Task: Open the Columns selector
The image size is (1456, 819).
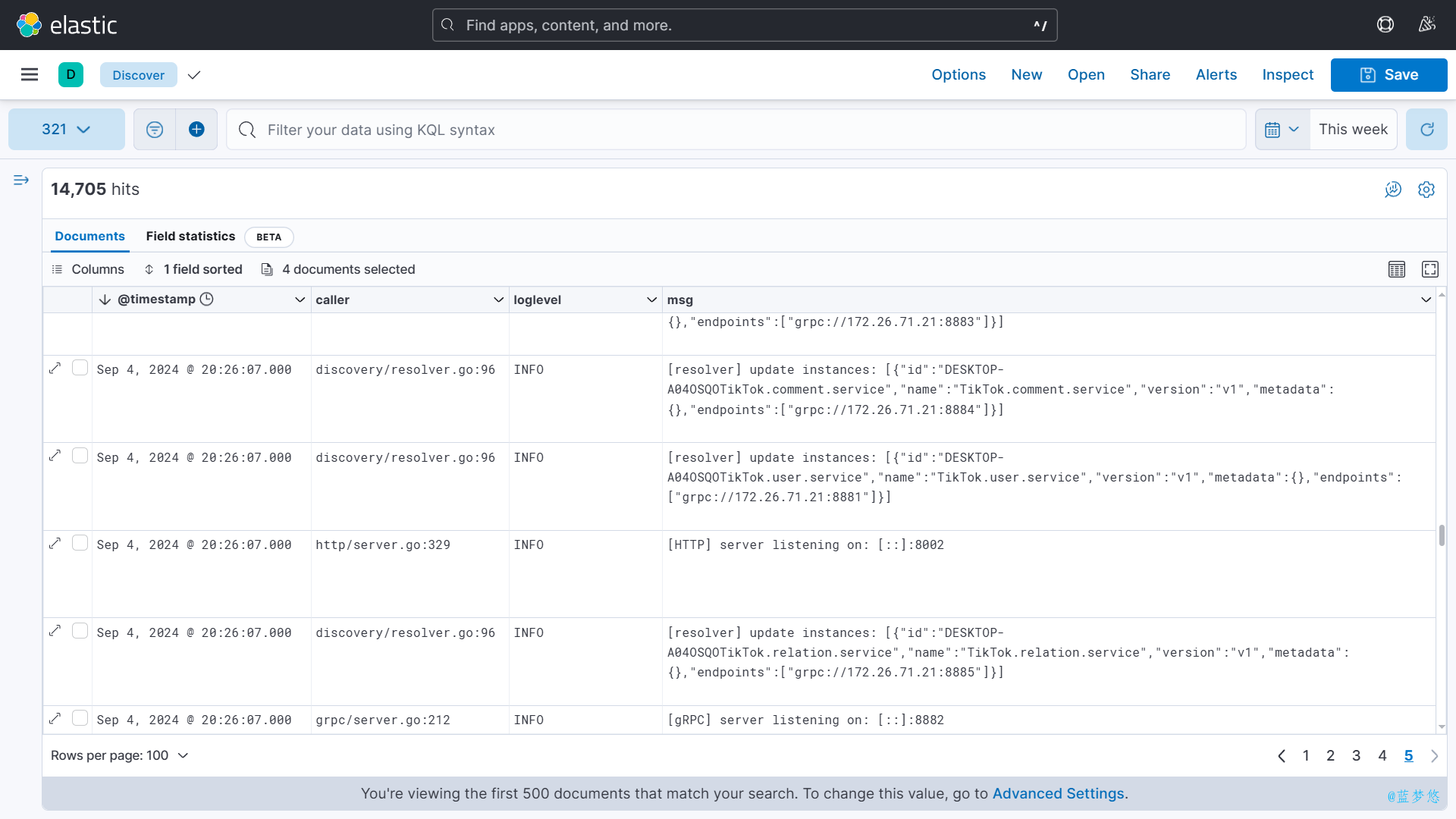Action: coord(88,269)
